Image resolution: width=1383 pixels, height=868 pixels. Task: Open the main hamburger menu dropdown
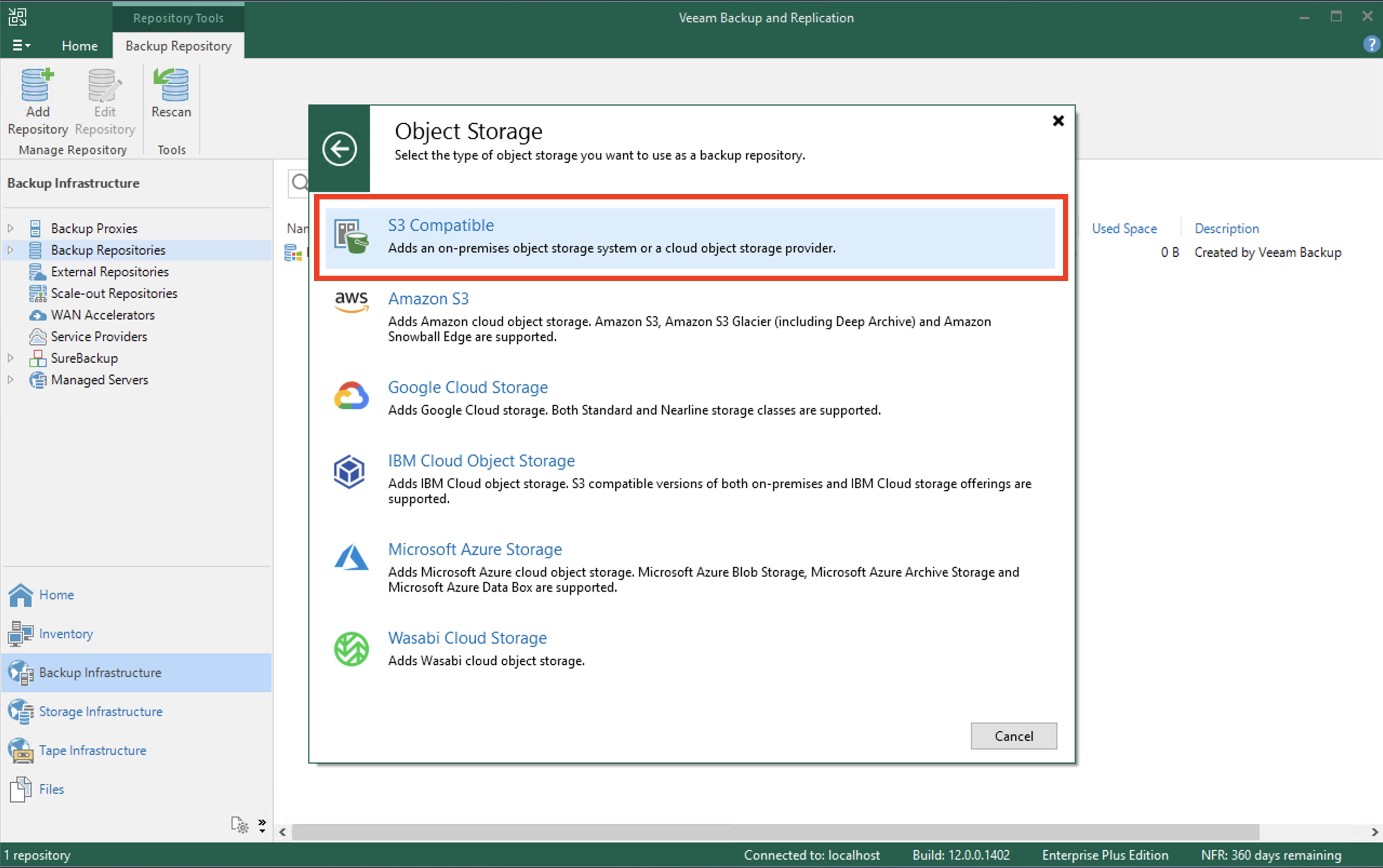[x=21, y=45]
